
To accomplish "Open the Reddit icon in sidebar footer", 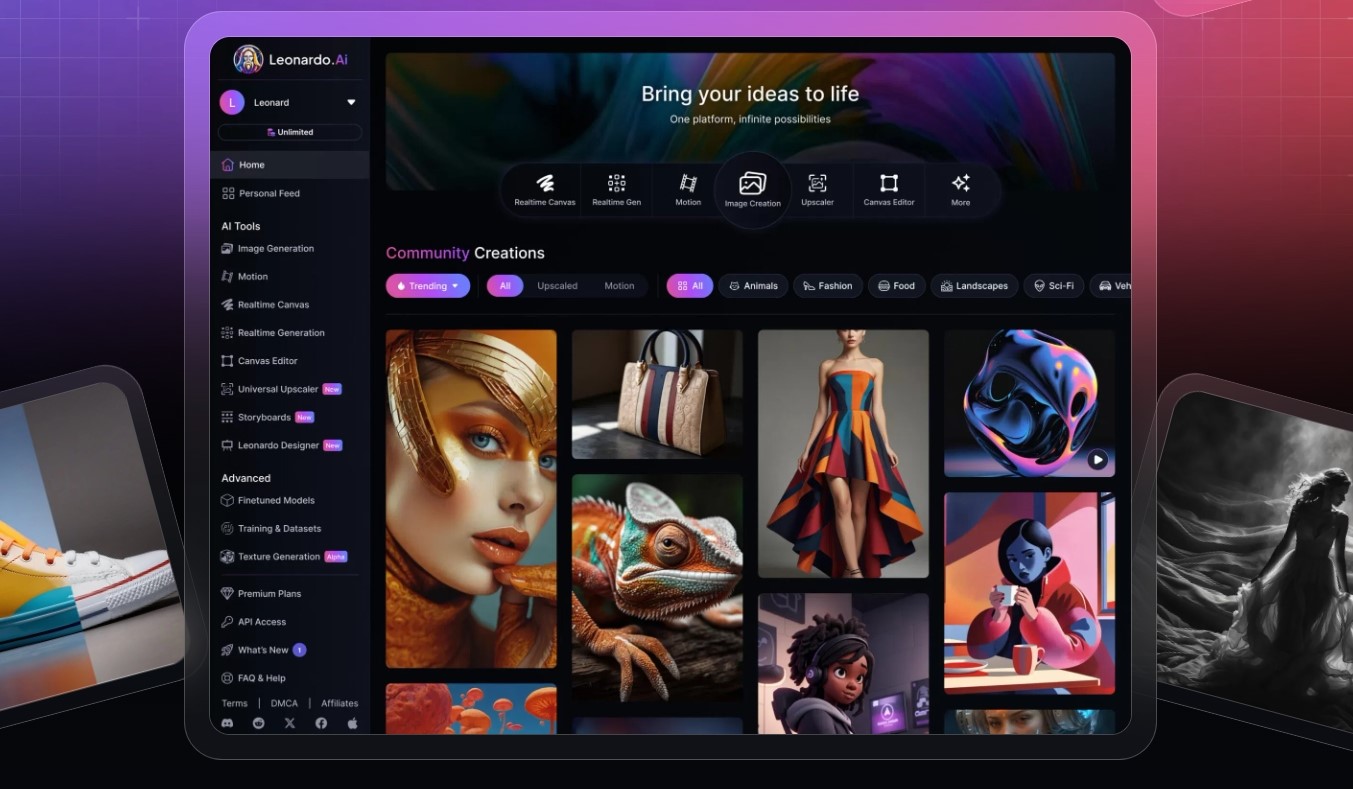I will tap(259, 723).
